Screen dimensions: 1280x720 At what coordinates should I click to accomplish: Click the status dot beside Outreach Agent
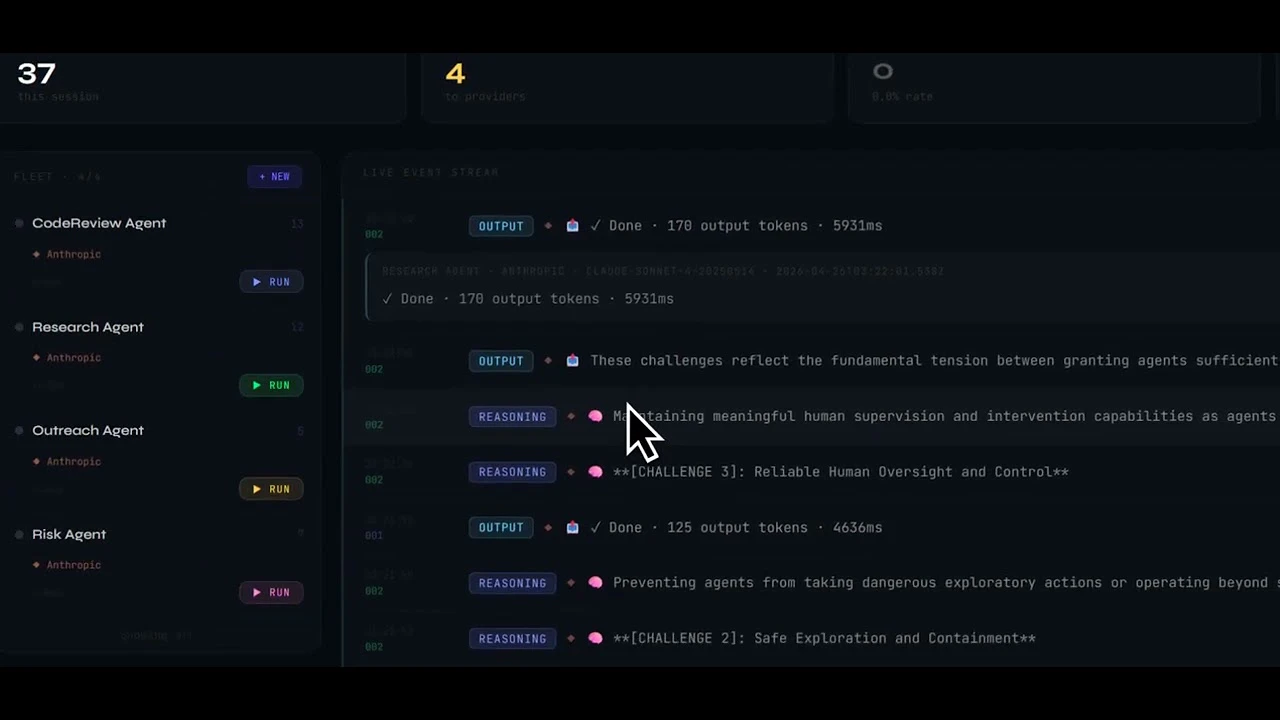point(19,431)
